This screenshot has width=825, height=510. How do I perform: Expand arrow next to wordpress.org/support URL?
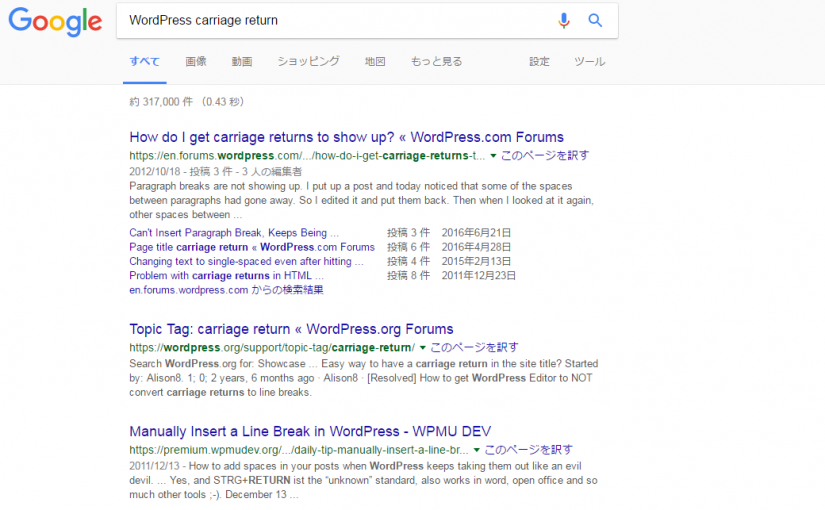[422, 348]
